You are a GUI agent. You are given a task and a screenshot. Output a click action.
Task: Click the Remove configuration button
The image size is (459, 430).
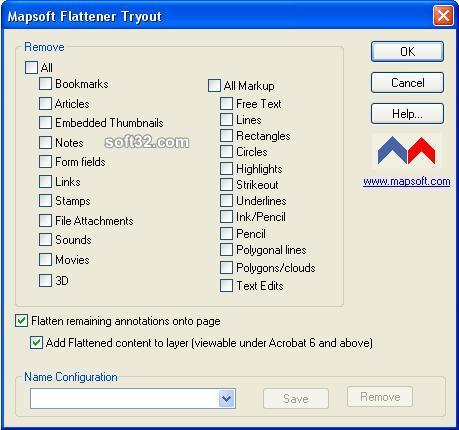pyautogui.click(x=380, y=397)
